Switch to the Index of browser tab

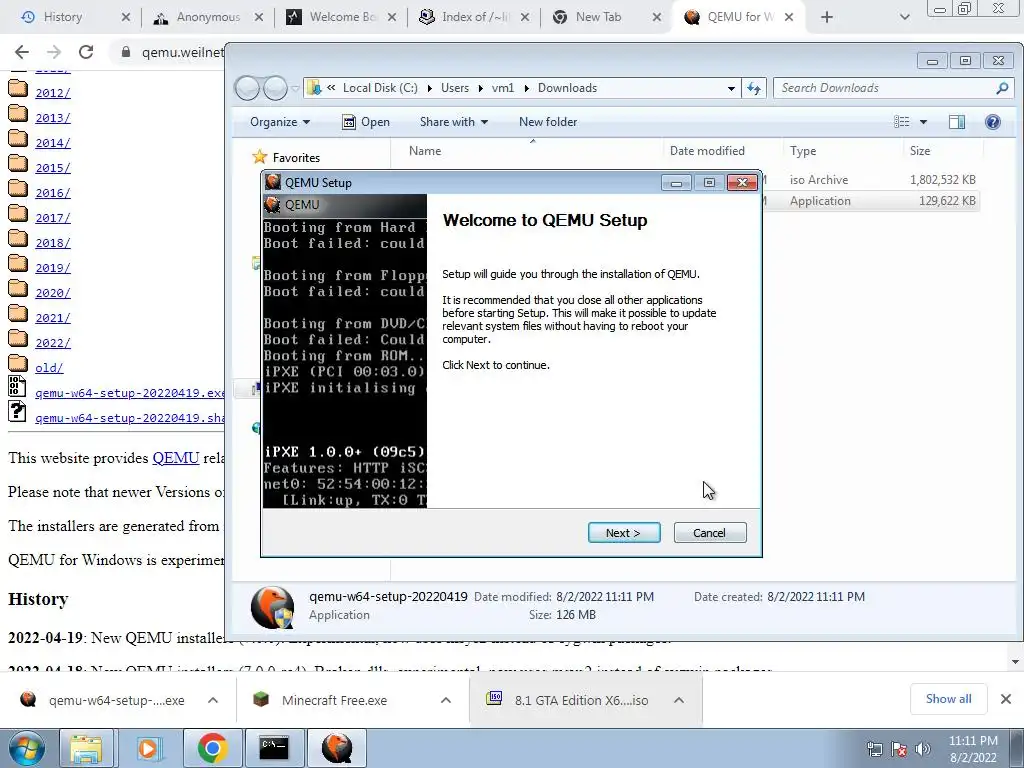[473, 17]
